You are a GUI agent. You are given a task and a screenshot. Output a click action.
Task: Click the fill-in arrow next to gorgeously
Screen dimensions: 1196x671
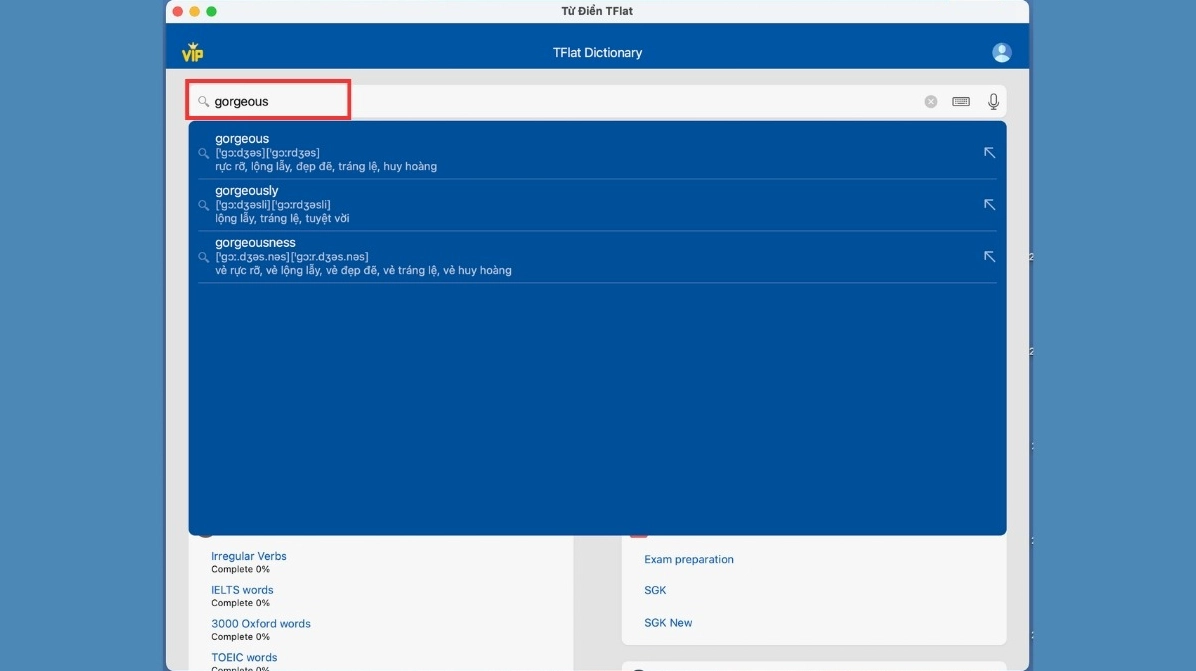(988, 204)
